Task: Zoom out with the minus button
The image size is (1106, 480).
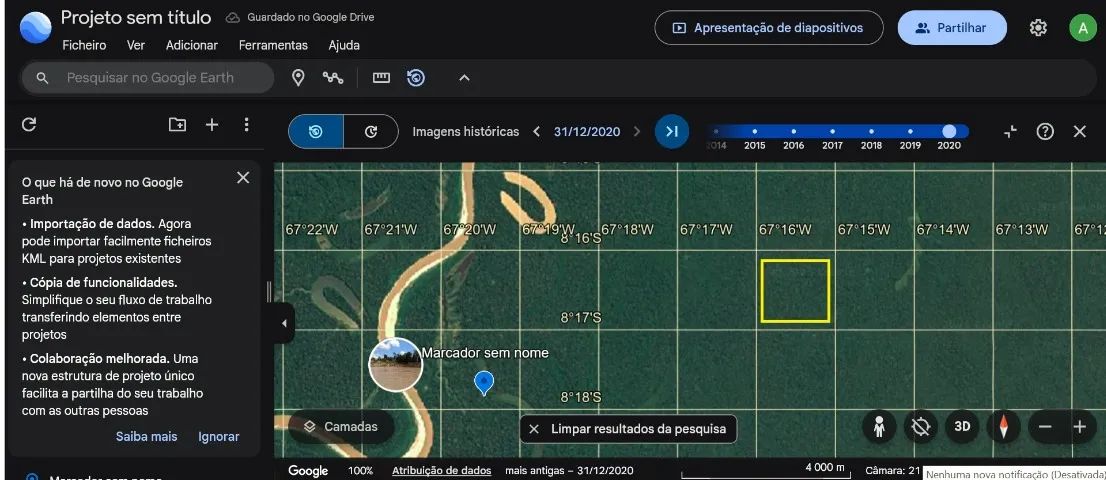Action: (x=1045, y=427)
